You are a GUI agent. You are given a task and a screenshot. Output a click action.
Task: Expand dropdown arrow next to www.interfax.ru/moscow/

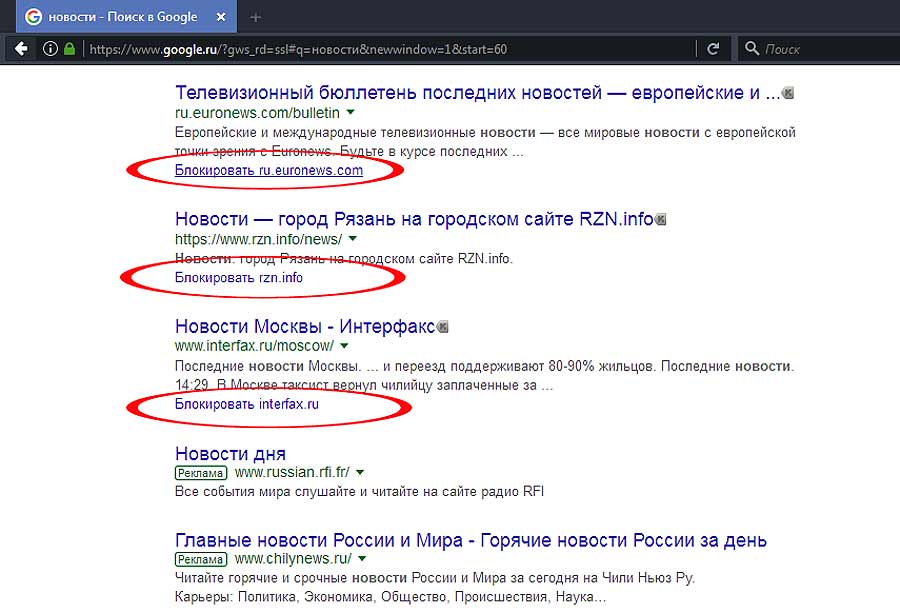click(344, 346)
